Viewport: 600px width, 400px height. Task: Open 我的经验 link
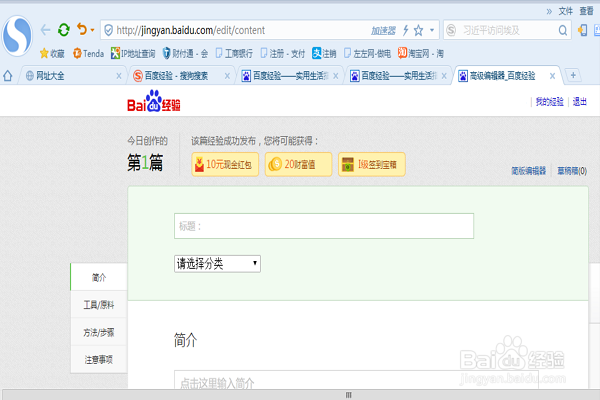coord(549,102)
